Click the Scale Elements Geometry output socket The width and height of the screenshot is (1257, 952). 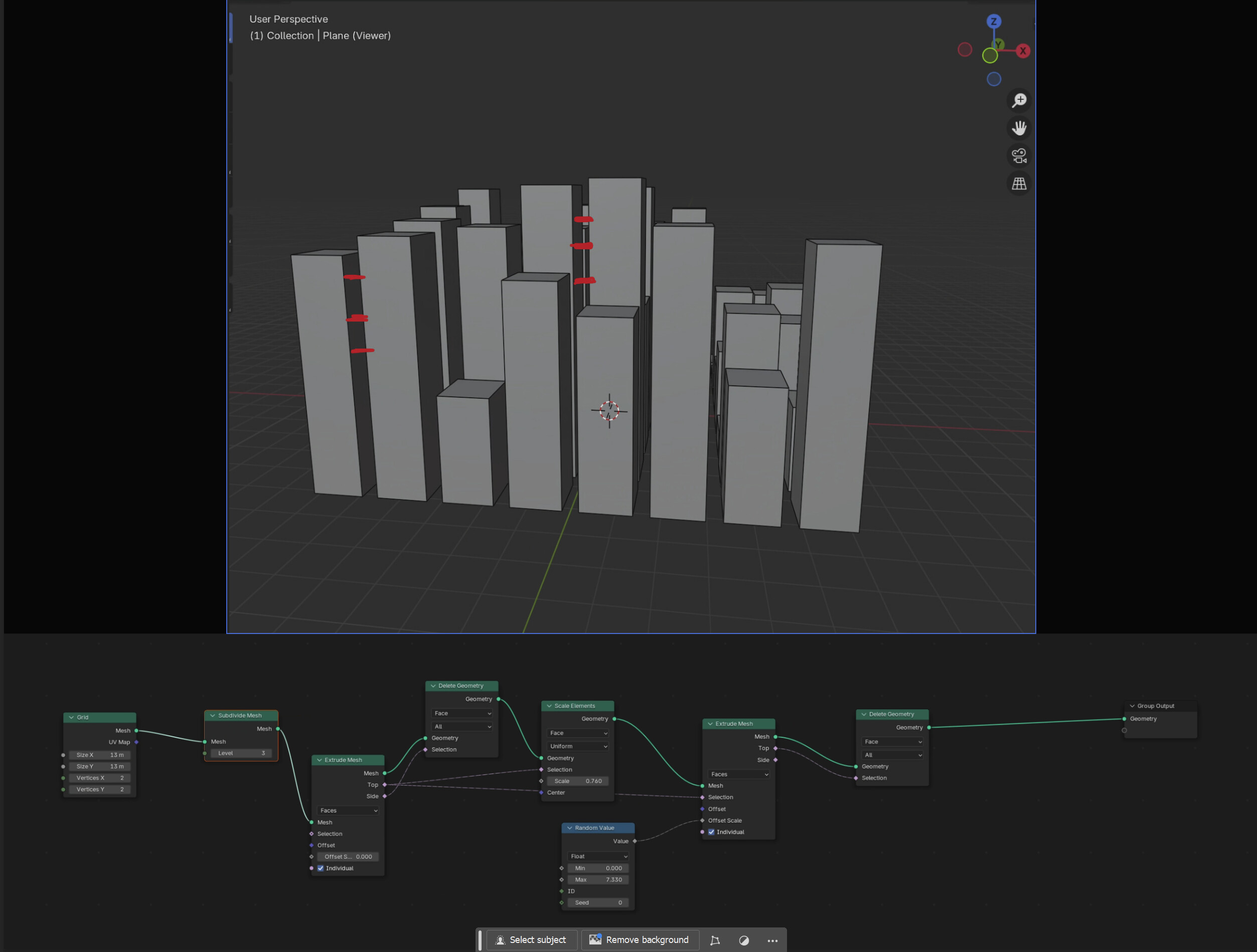coord(614,719)
